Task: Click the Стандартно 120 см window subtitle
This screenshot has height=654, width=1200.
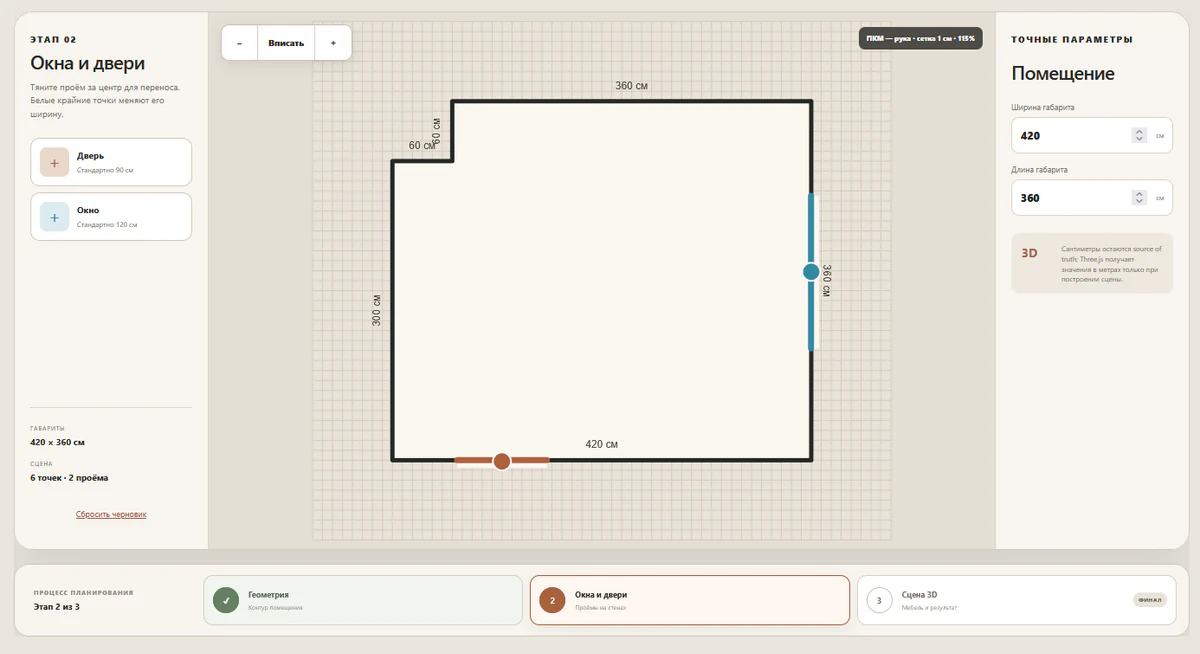Action: tap(107, 225)
